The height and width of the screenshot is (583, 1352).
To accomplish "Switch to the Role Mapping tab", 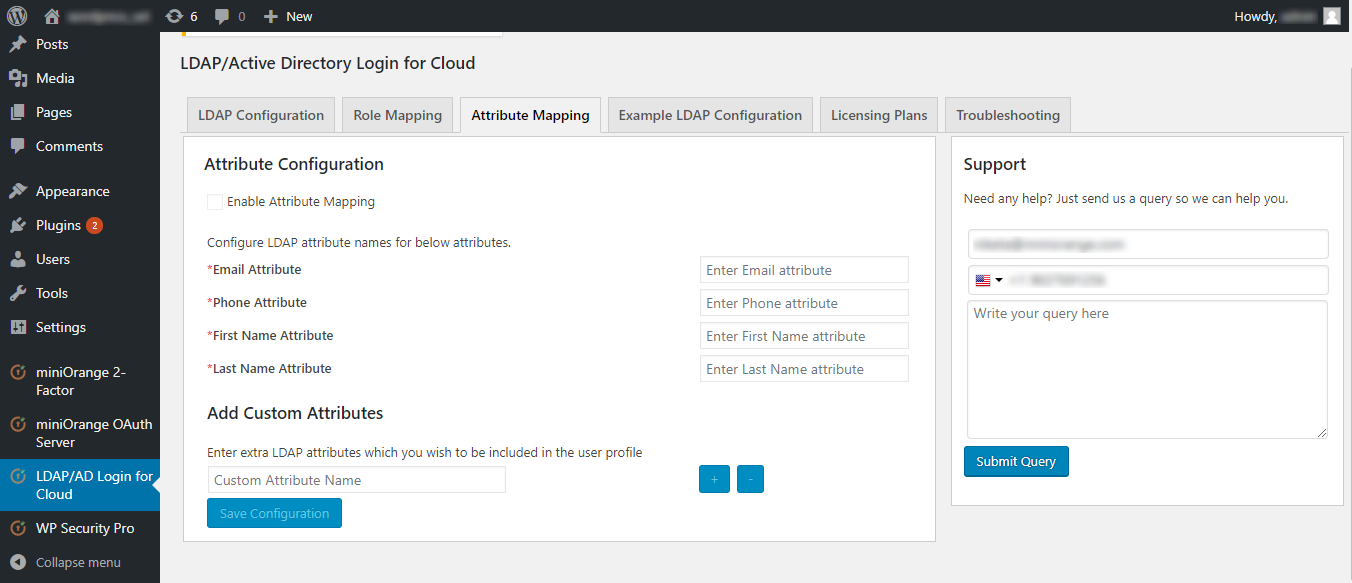I will [397, 114].
